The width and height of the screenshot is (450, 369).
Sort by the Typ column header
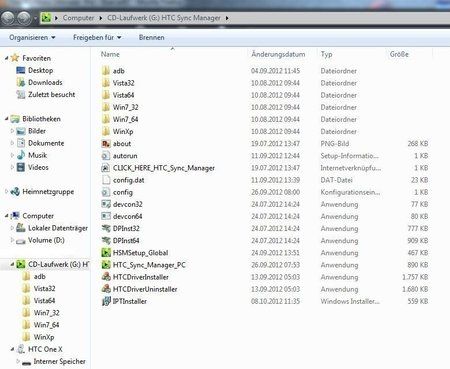(327, 54)
